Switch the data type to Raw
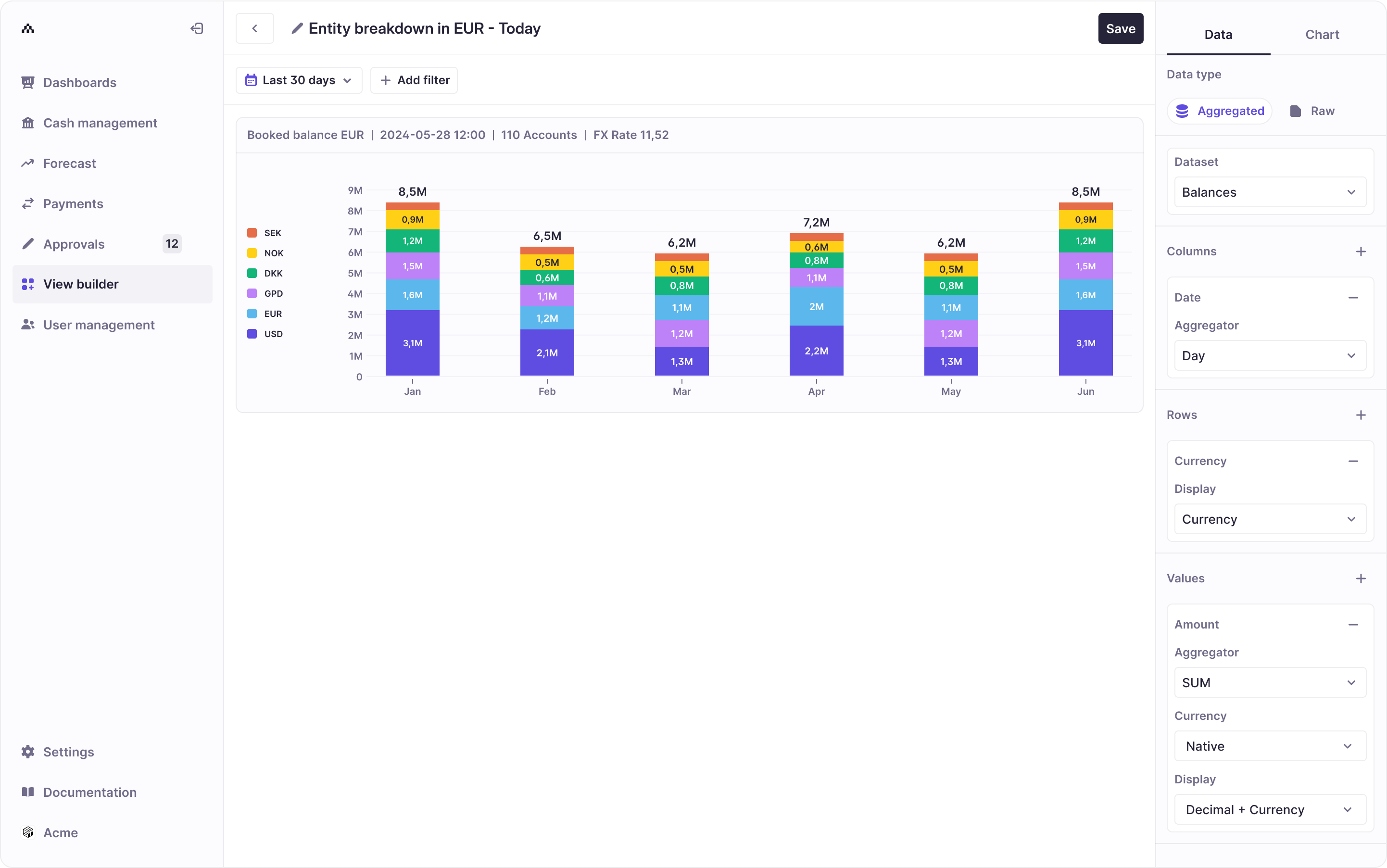1387x868 pixels. point(1312,111)
